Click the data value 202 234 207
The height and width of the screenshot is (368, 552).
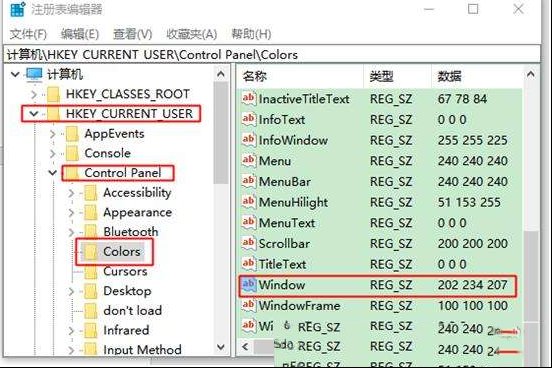click(x=472, y=285)
